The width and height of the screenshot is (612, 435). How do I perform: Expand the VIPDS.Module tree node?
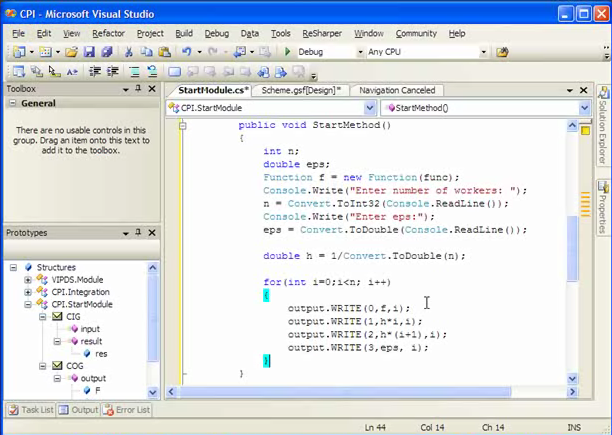coord(28,280)
